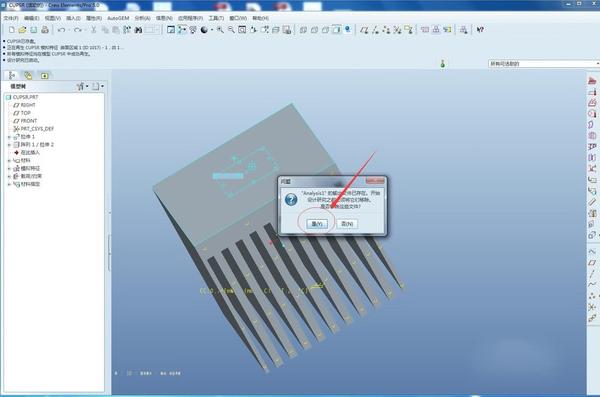This screenshot has width=600, height=397.
Task: Switch to the model tree tab
Action: [11, 75]
